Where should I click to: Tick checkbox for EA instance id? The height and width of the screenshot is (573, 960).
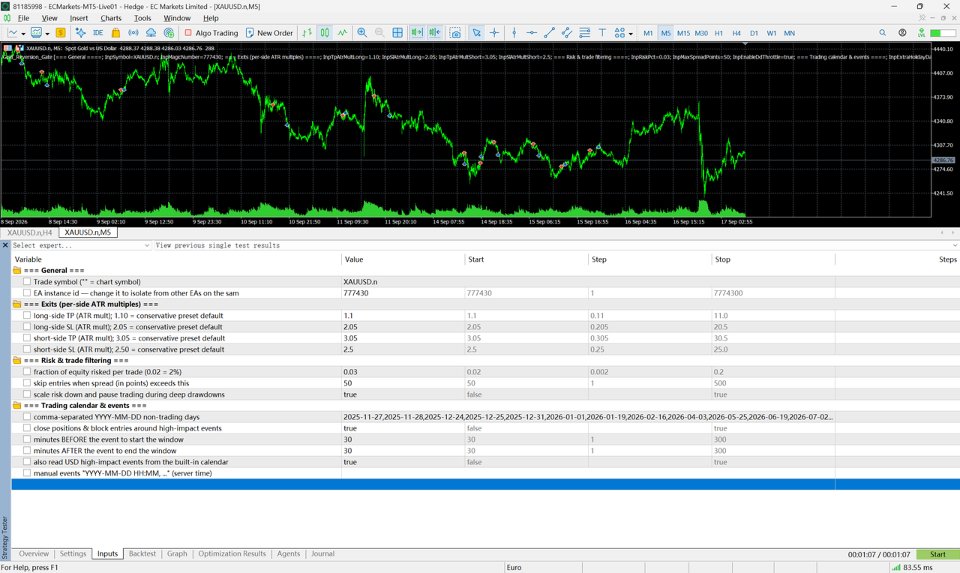pos(27,293)
